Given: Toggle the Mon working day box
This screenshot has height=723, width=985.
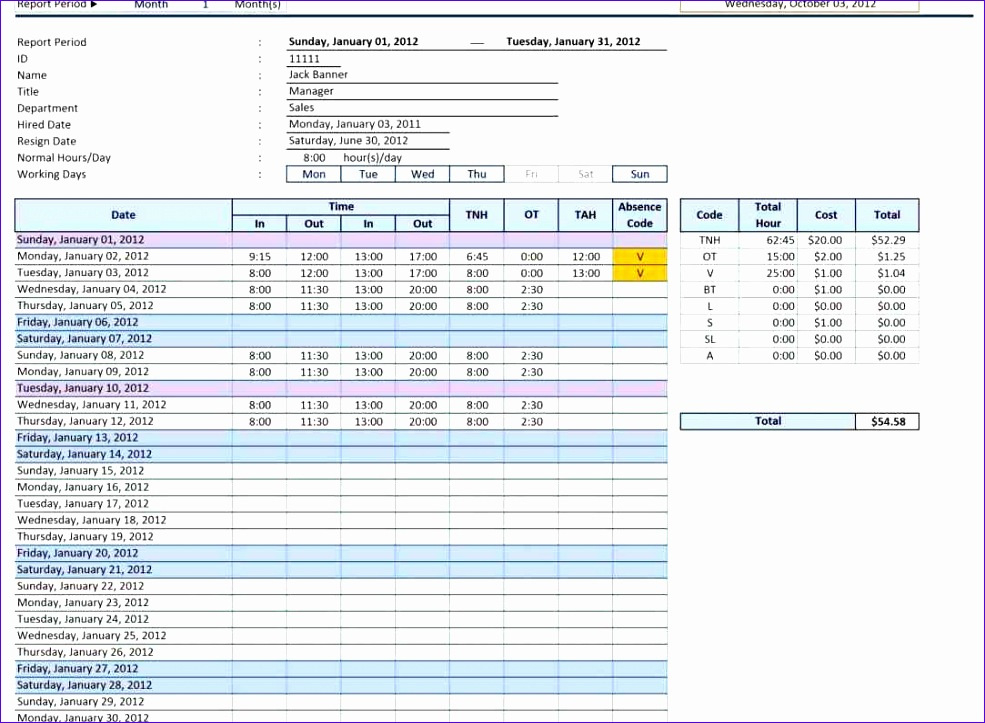Looking at the screenshot, I should coord(313,174).
